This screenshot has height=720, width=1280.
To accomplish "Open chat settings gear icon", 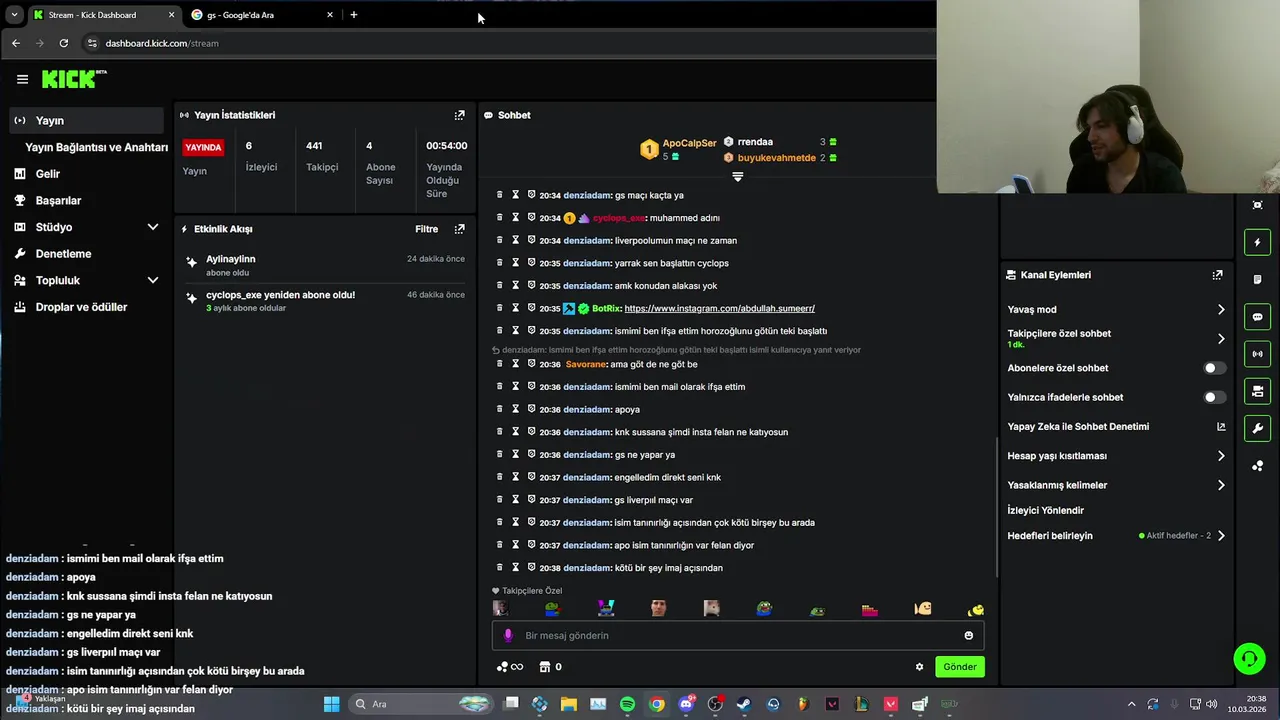I will pyautogui.click(x=919, y=667).
